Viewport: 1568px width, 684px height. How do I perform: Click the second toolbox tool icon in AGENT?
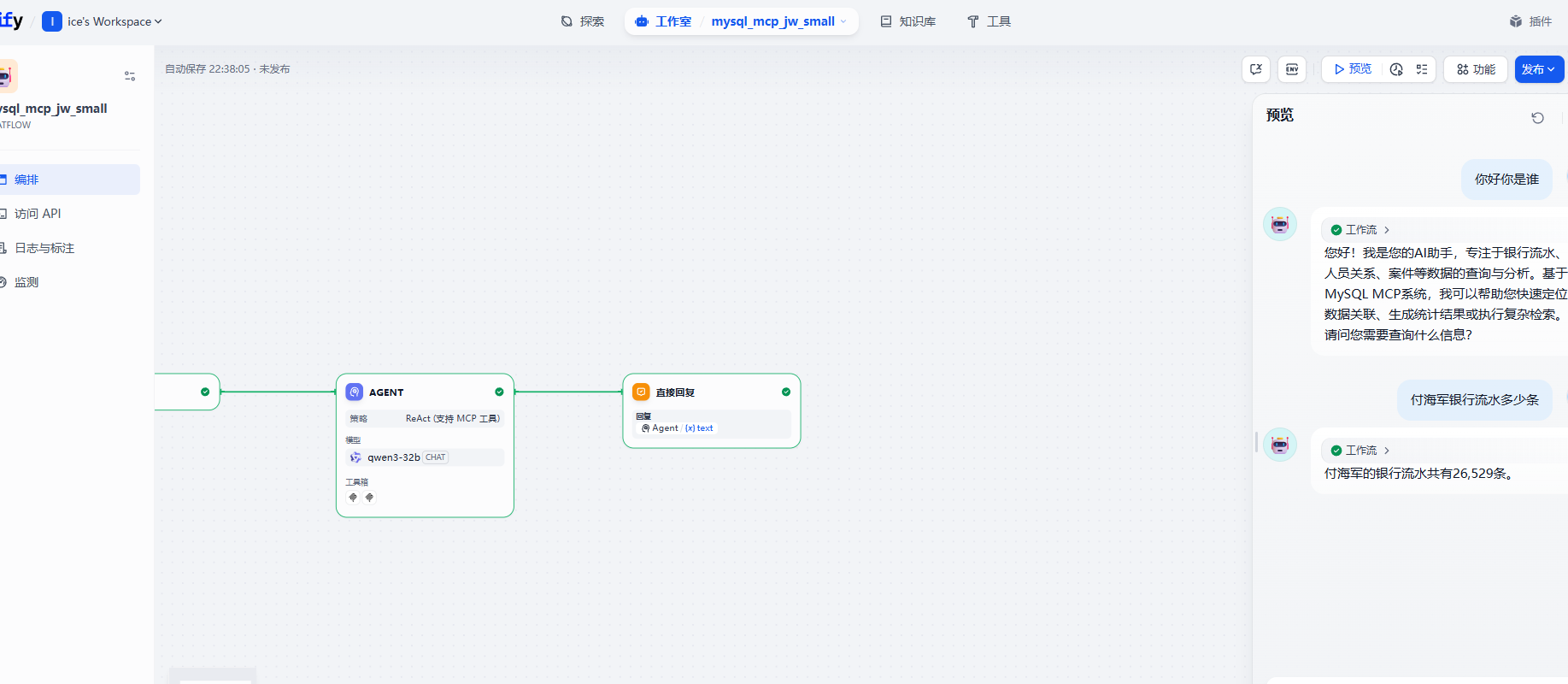point(369,497)
